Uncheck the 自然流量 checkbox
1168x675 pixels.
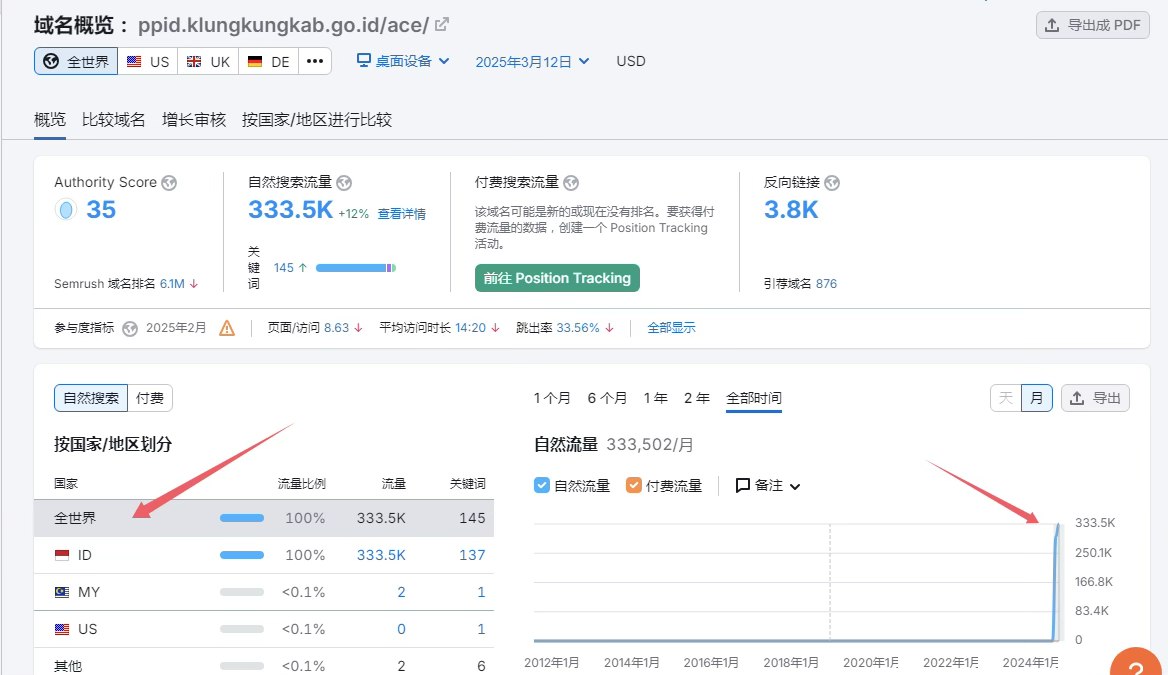[542, 486]
